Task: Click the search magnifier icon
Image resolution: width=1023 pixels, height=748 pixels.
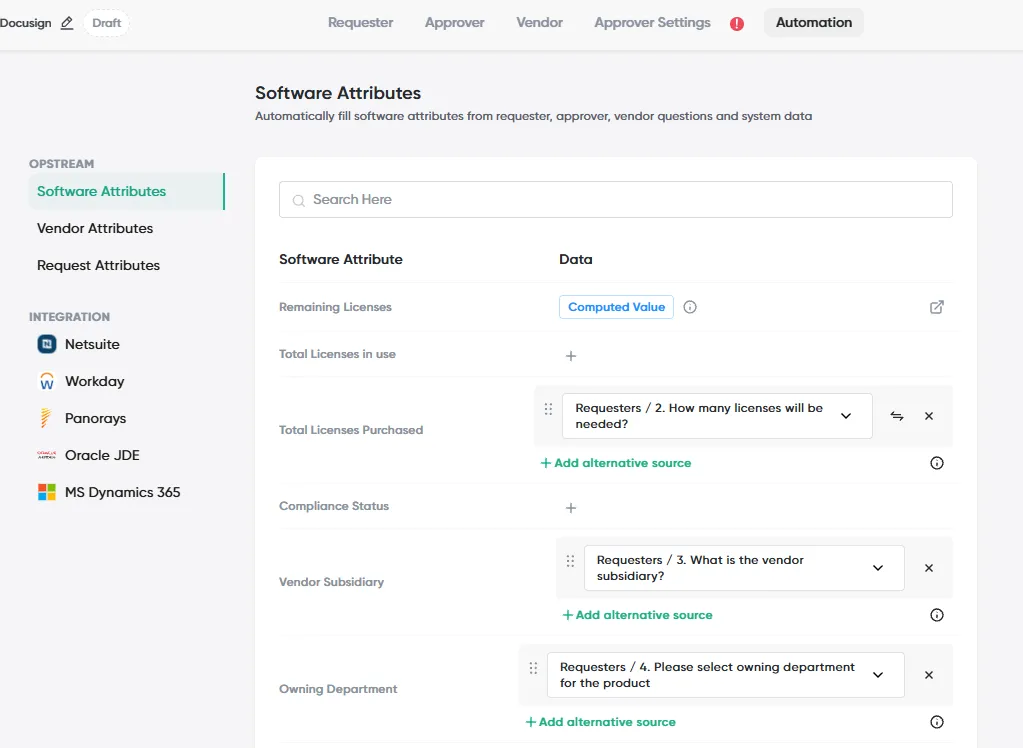Action: pos(298,200)
